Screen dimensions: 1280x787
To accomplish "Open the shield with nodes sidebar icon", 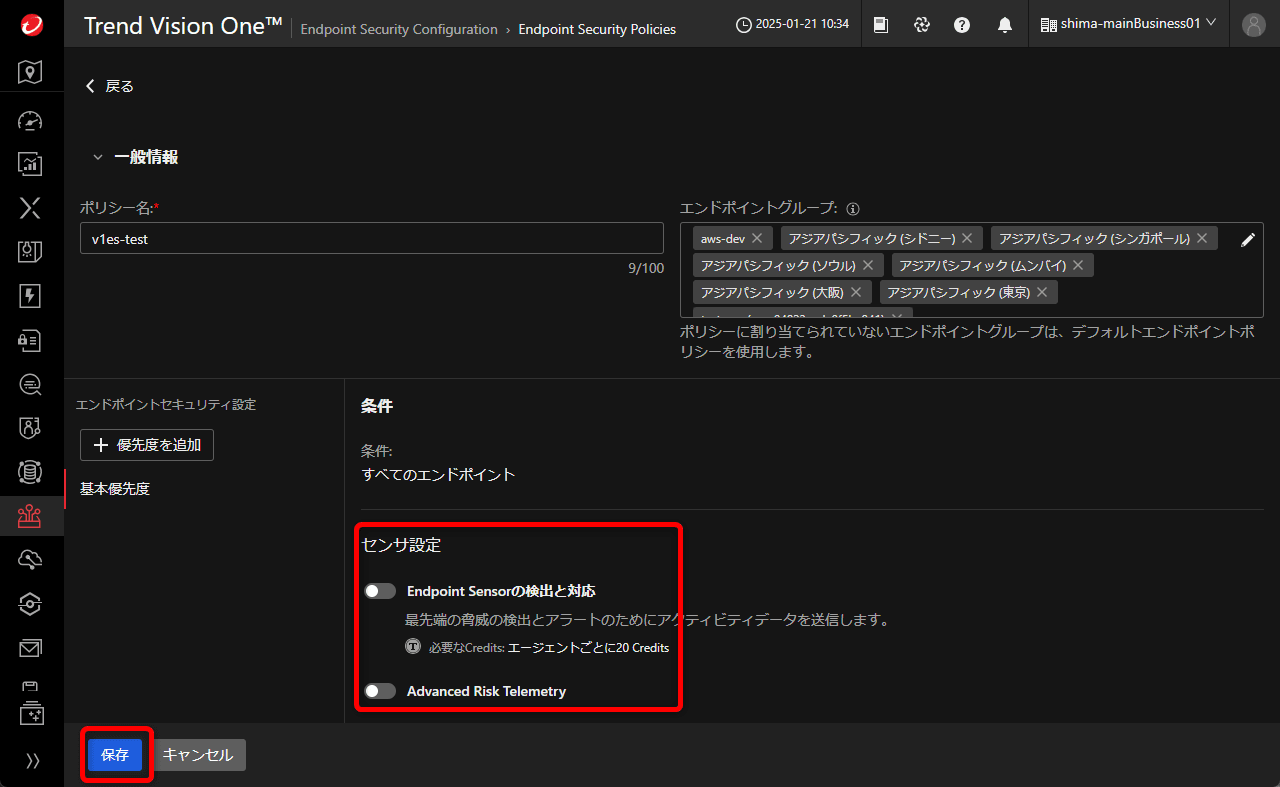I will tap(31, 428).
